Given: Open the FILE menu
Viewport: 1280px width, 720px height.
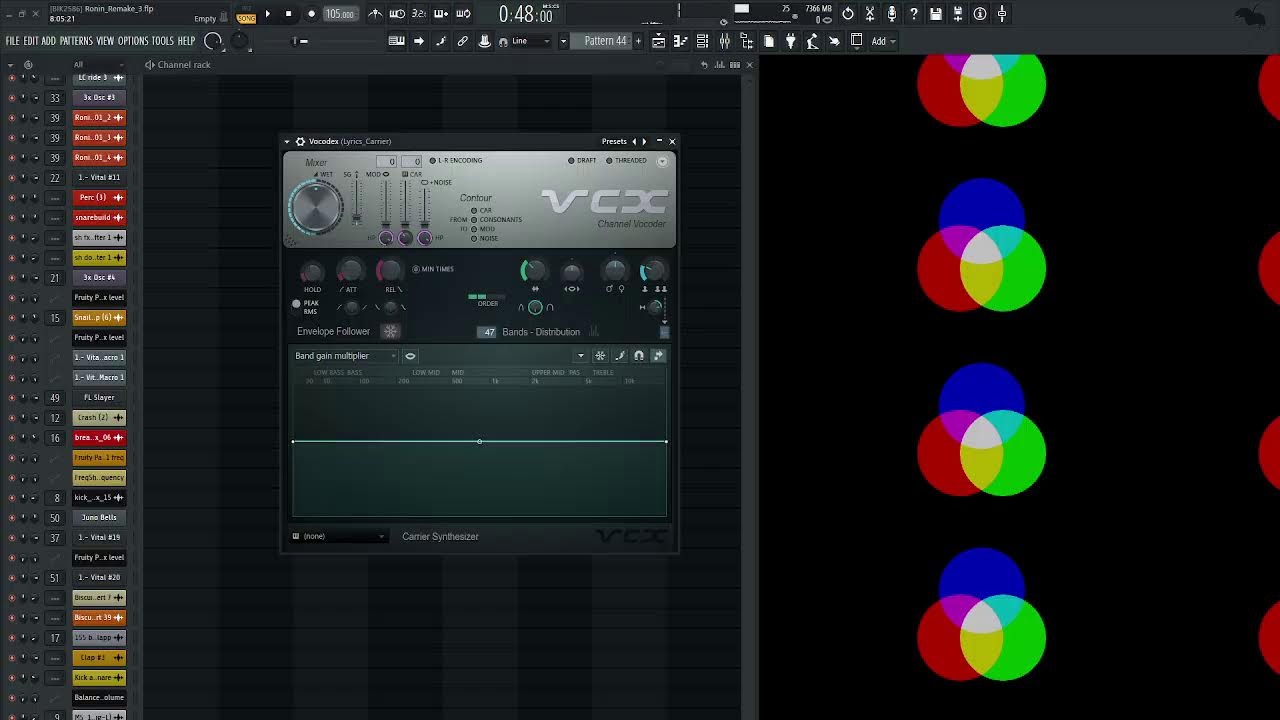Looking at the screenshot, I should tap(12, 41).
